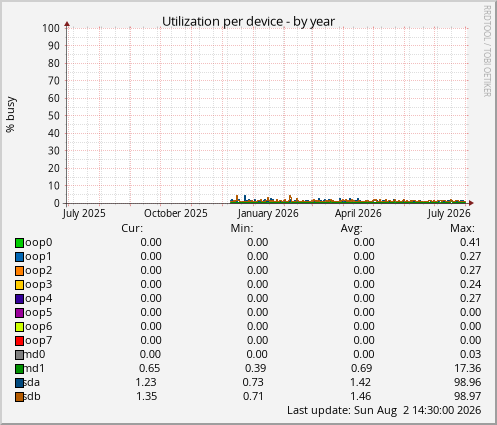Click the md1 average value 0.69
The height and width of the screenshot is (425, 497).
point(362,368)
